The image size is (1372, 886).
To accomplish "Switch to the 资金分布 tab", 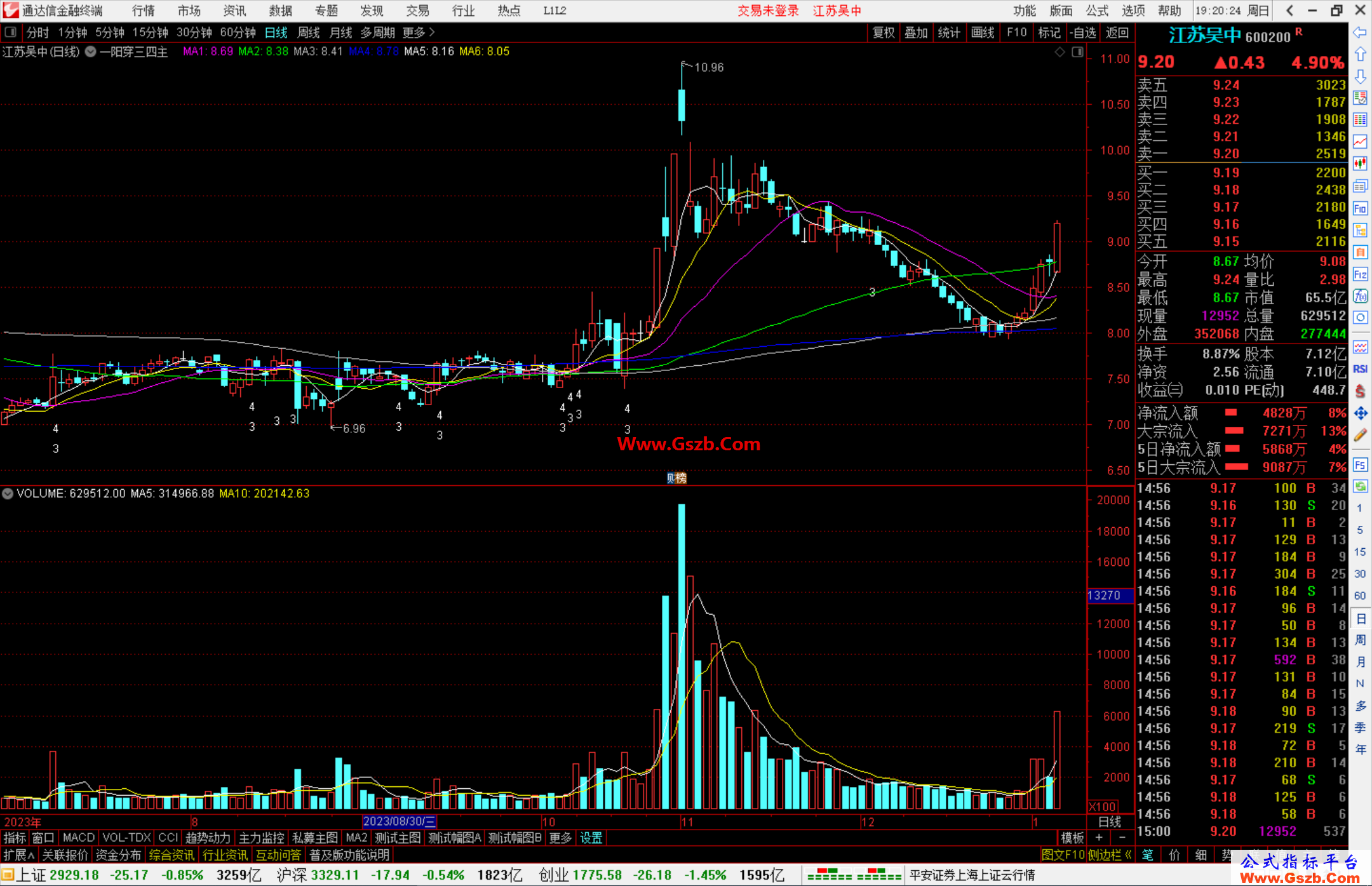I will 118,855.
